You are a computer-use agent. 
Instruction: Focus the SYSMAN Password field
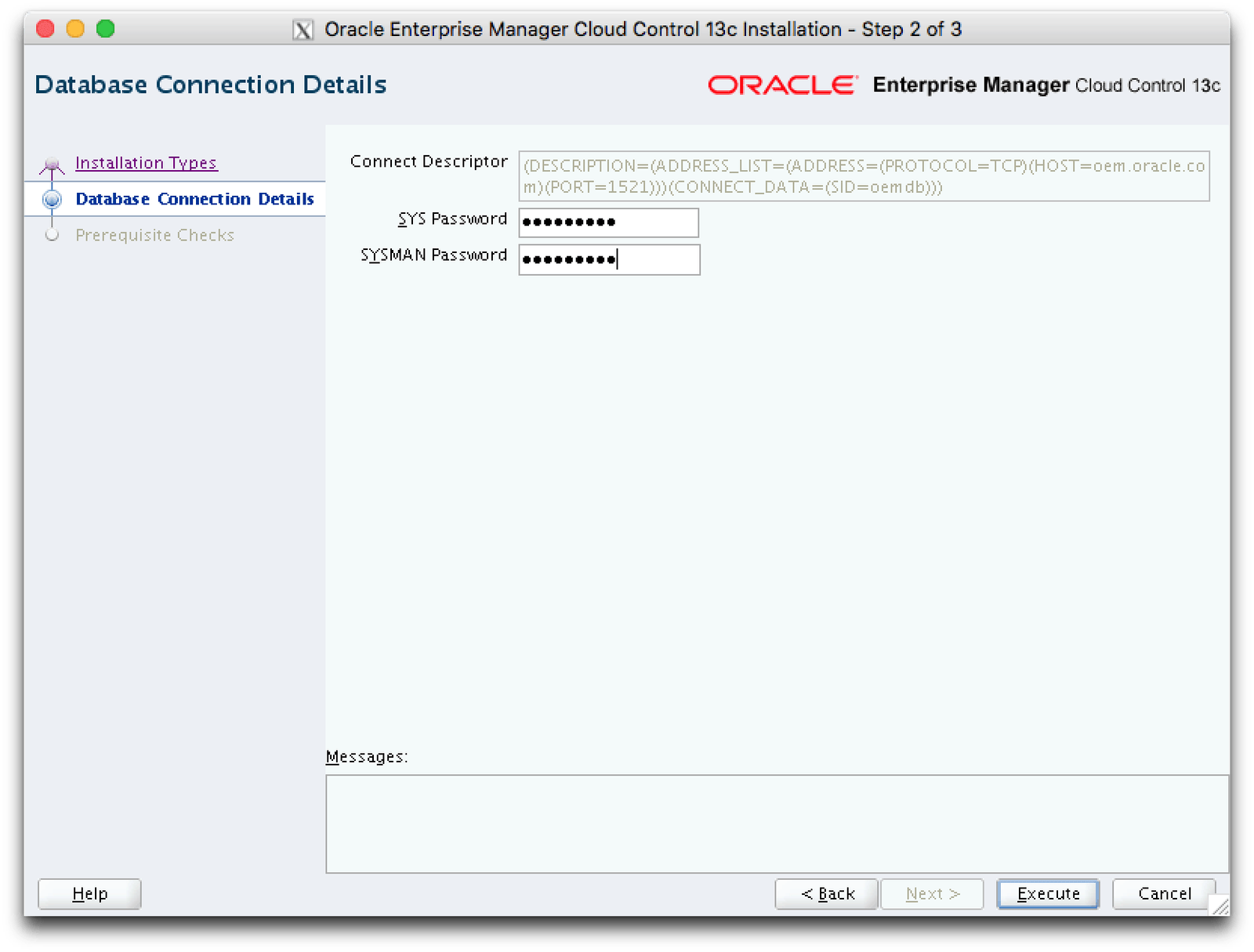point(609,260)
